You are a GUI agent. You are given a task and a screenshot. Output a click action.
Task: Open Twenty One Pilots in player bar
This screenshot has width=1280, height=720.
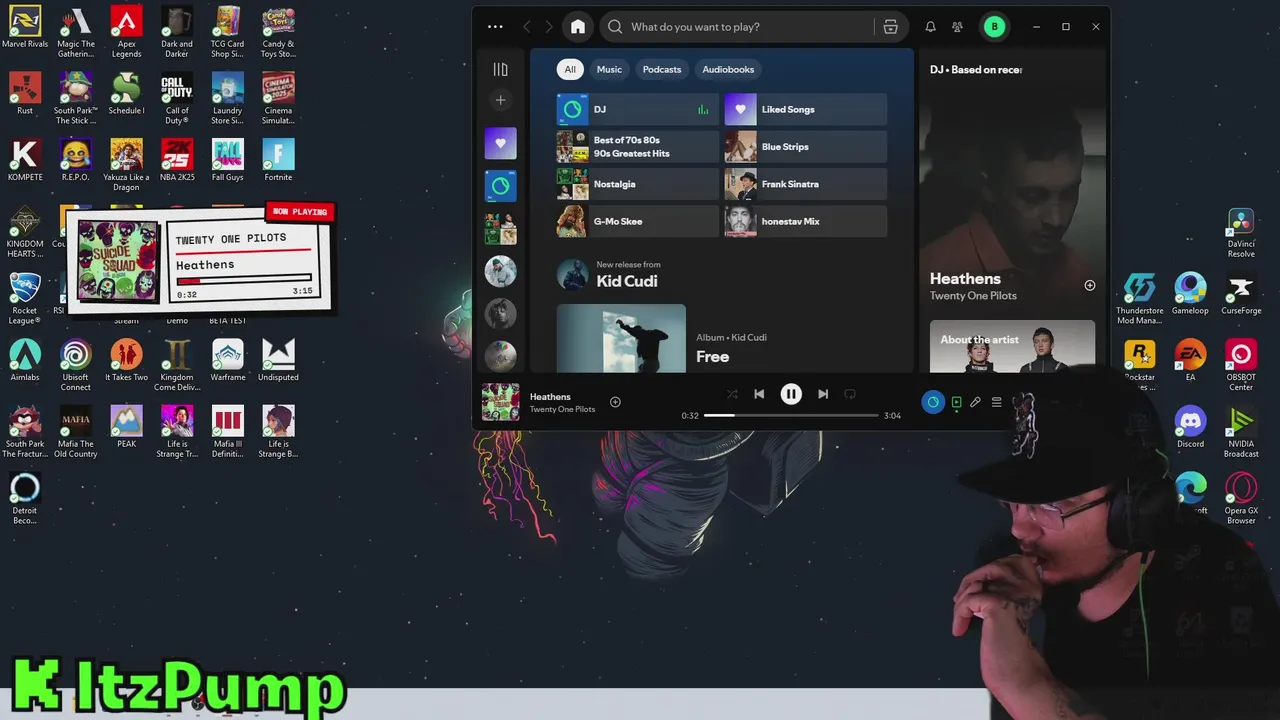click(x=562, y=409)
